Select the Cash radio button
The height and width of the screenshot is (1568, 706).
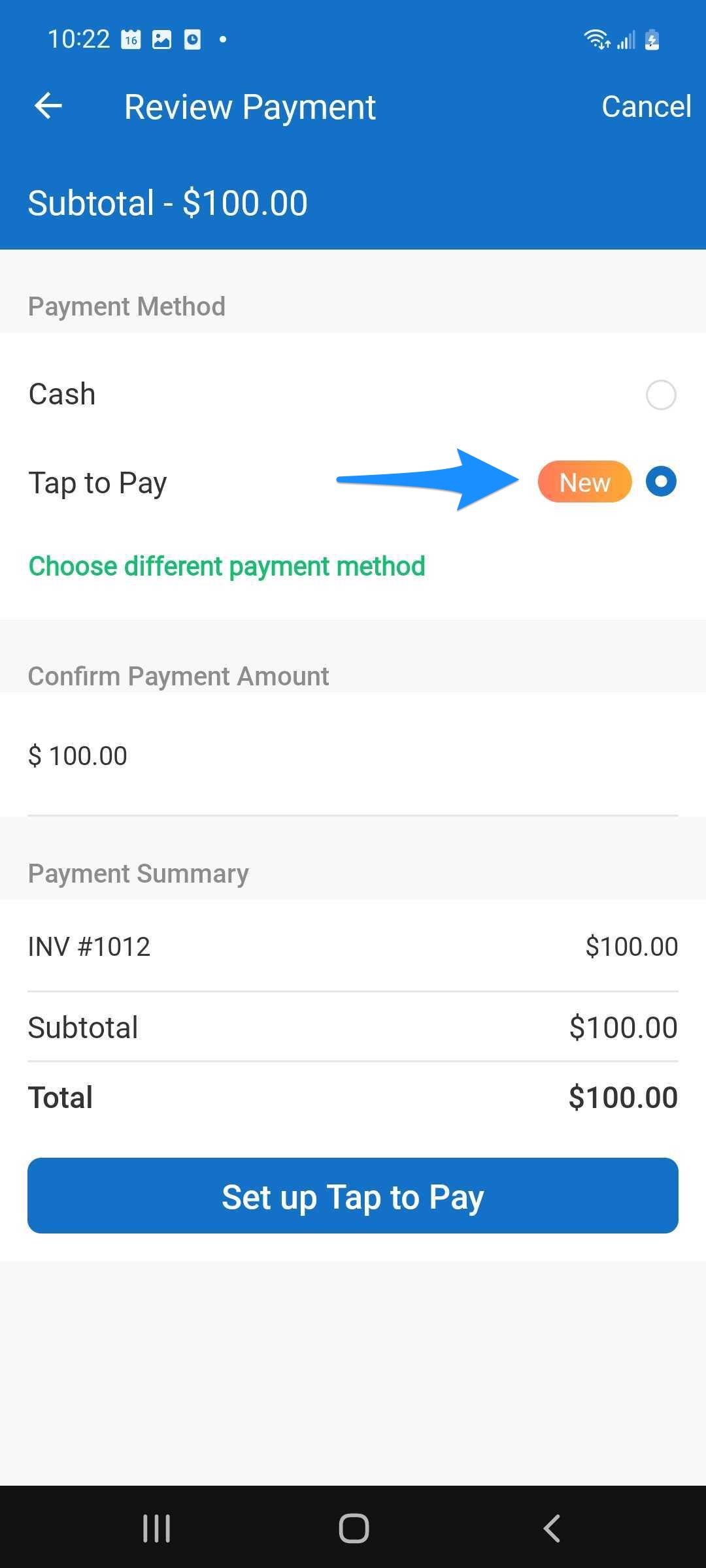tap(660, 395)
